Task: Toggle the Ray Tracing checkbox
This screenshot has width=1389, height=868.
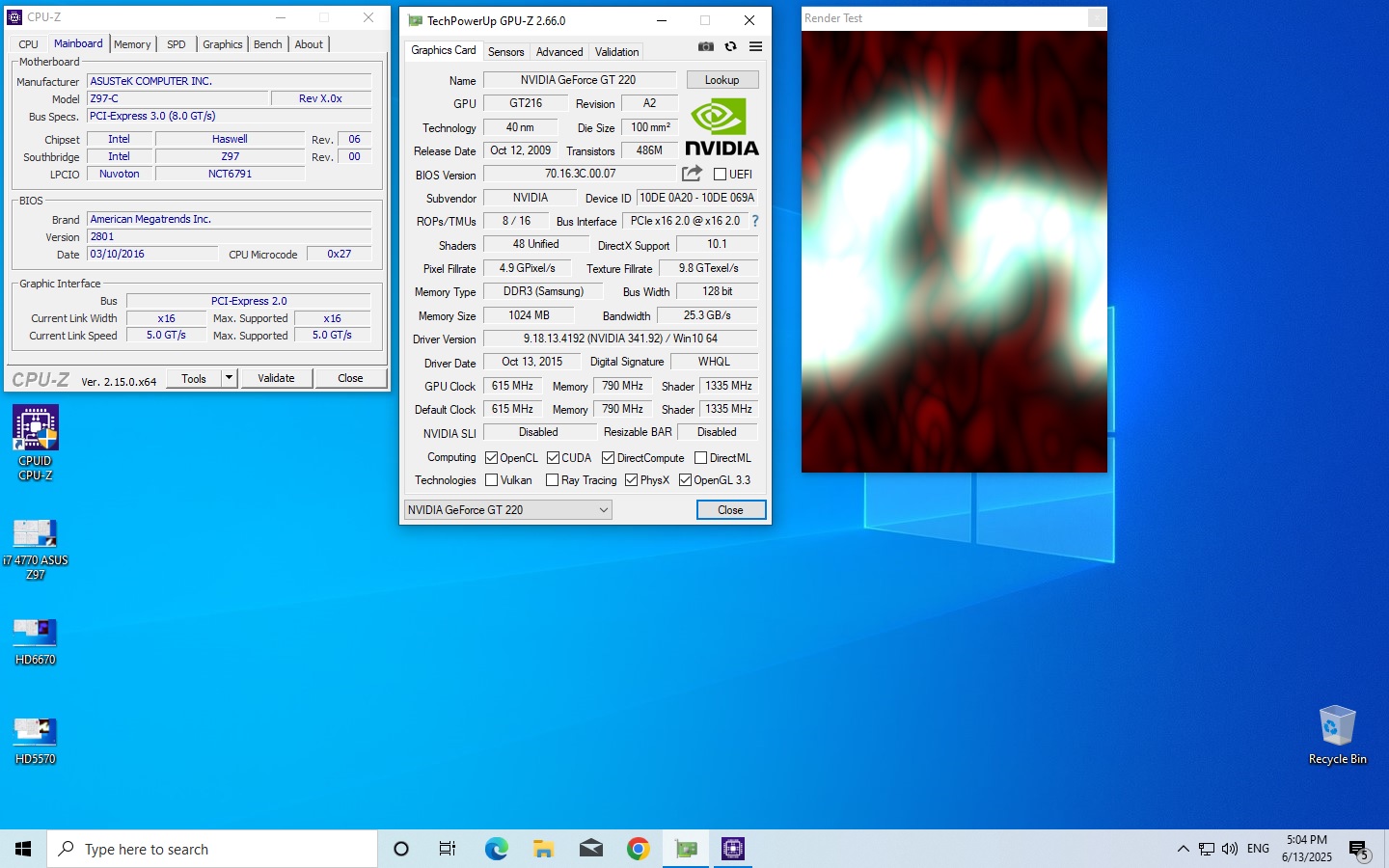Action: coord(552,480)
